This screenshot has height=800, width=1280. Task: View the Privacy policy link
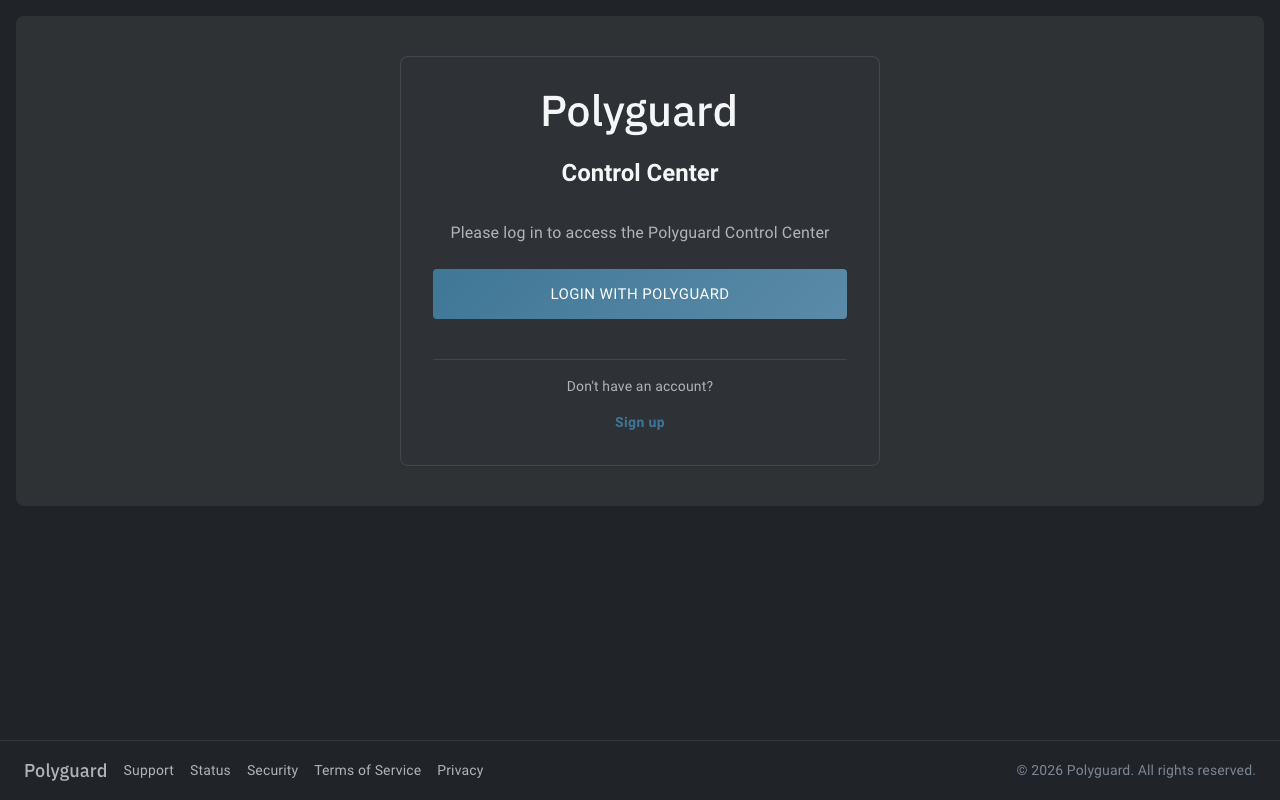(x=460, y=770)
